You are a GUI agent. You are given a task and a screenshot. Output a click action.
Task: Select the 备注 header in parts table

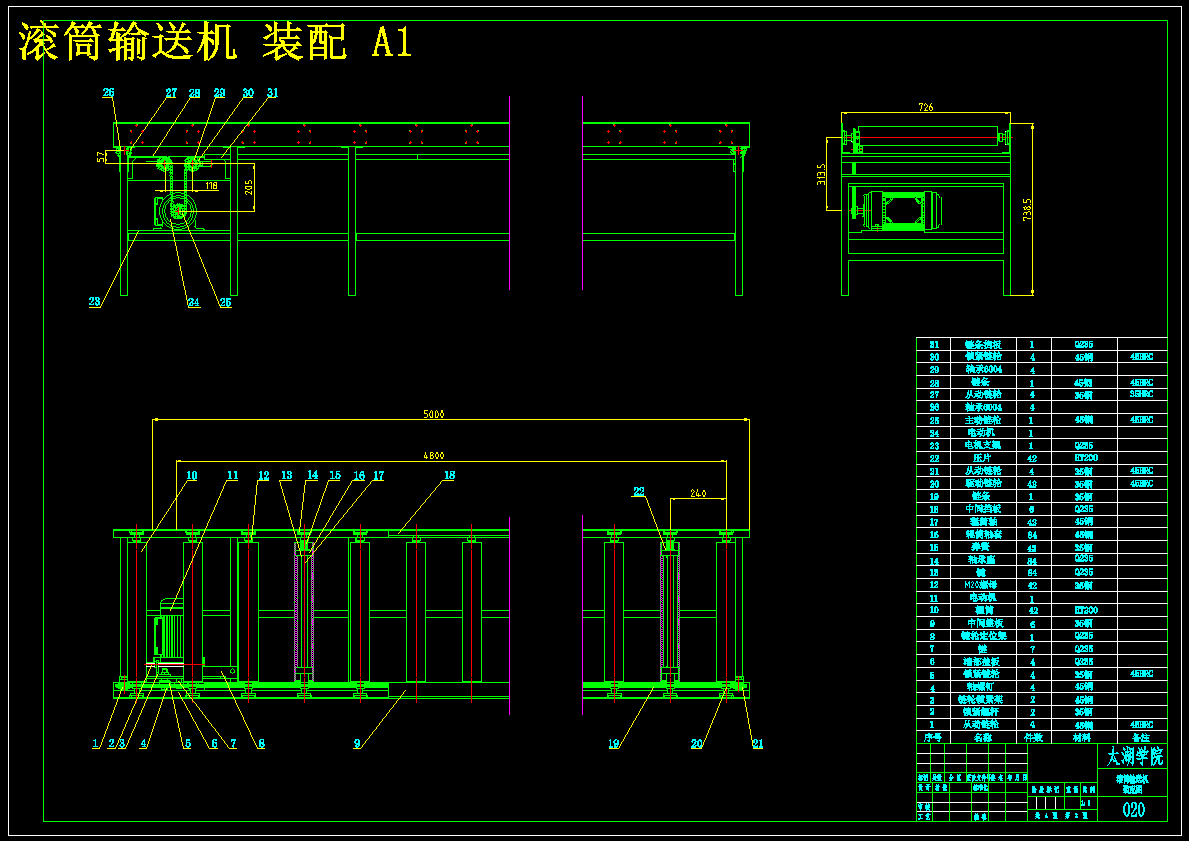coord(1142,737)
